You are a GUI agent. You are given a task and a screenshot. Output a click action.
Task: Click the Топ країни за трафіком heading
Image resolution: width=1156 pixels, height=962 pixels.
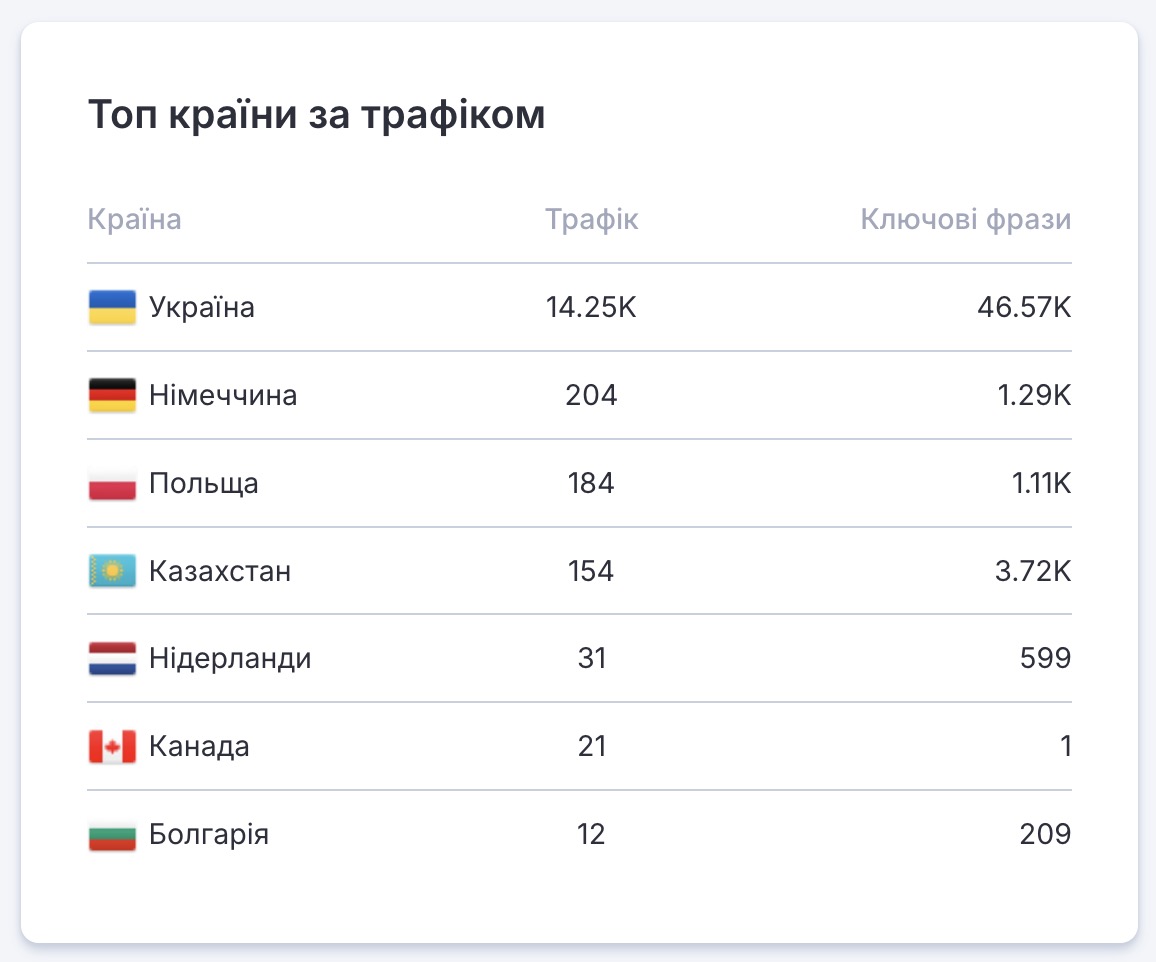(x=317, y=116)
